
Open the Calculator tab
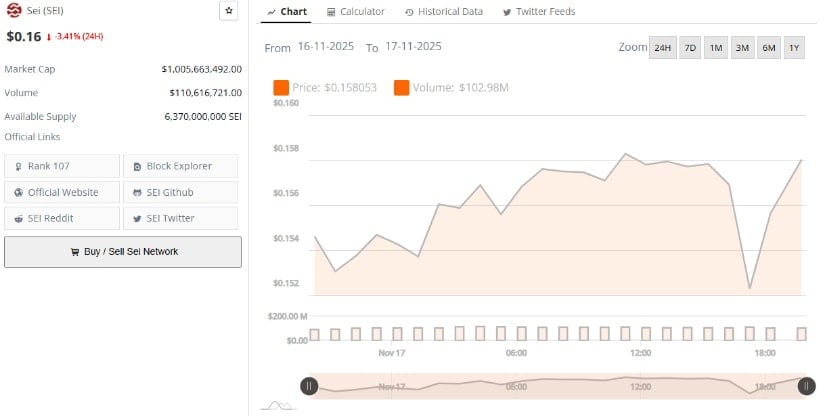356,12
